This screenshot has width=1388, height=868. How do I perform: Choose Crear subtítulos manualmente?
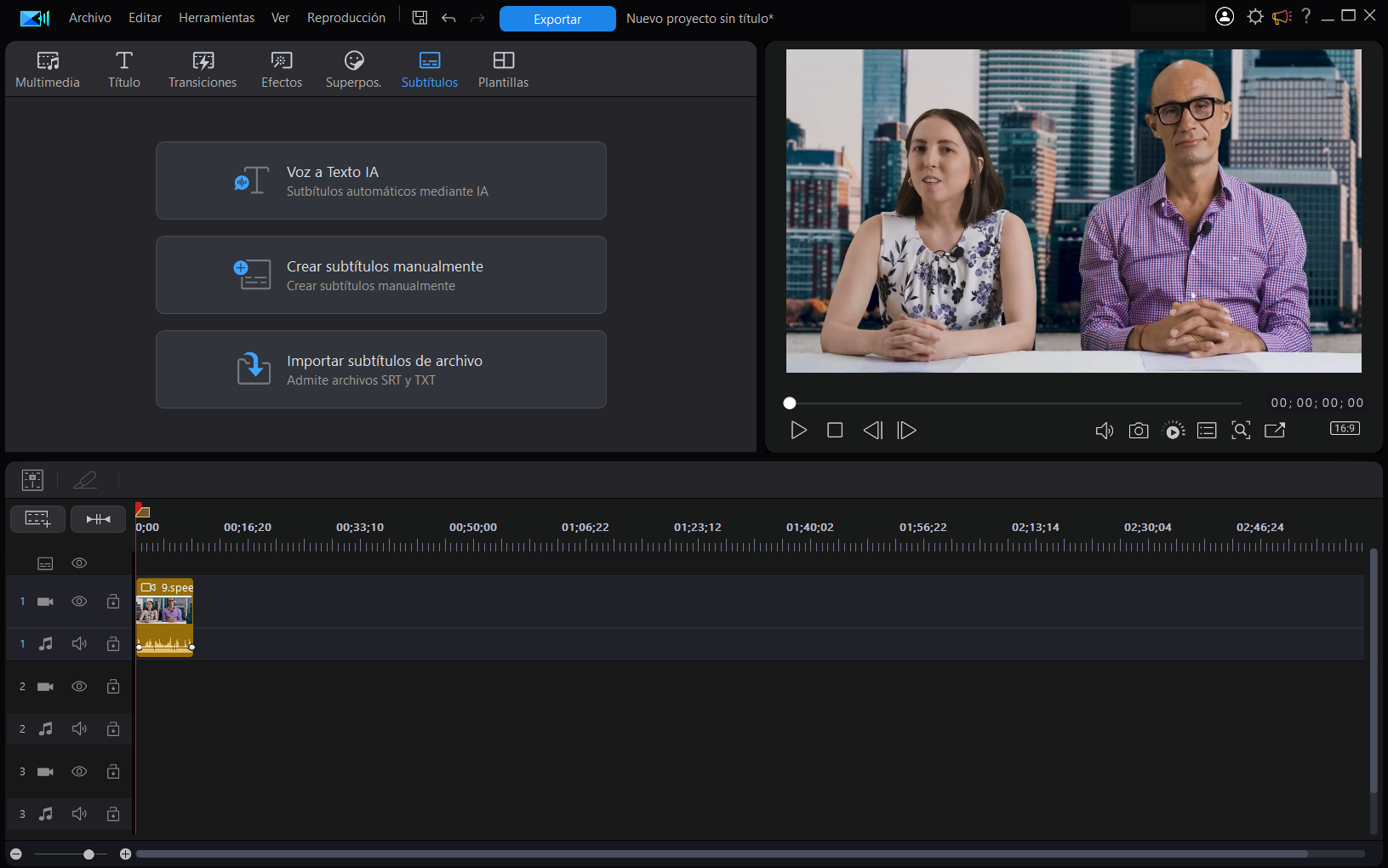coord(381,274)
